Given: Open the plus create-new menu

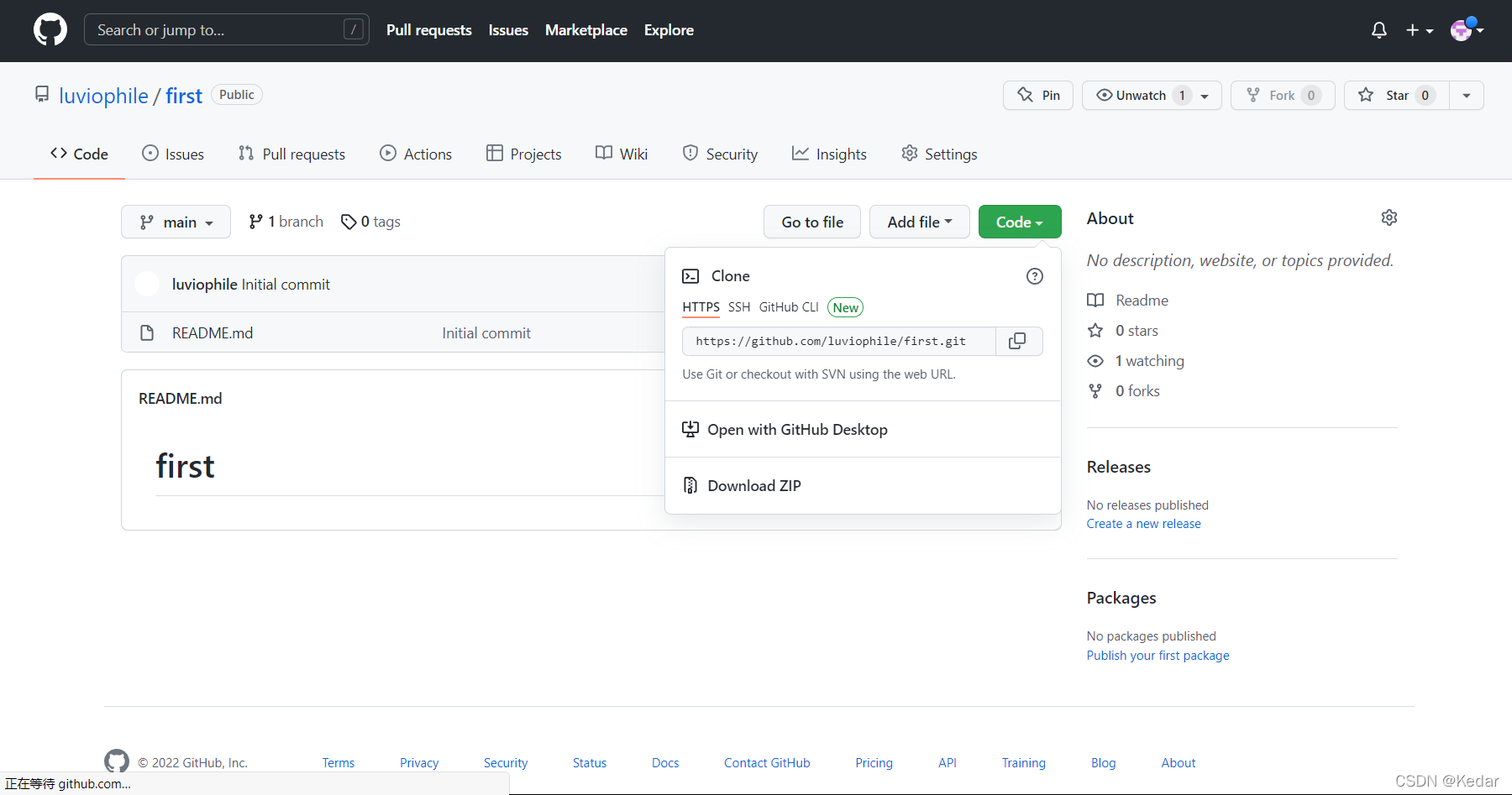Looking at the screenshot, I should pos(1419,30).
